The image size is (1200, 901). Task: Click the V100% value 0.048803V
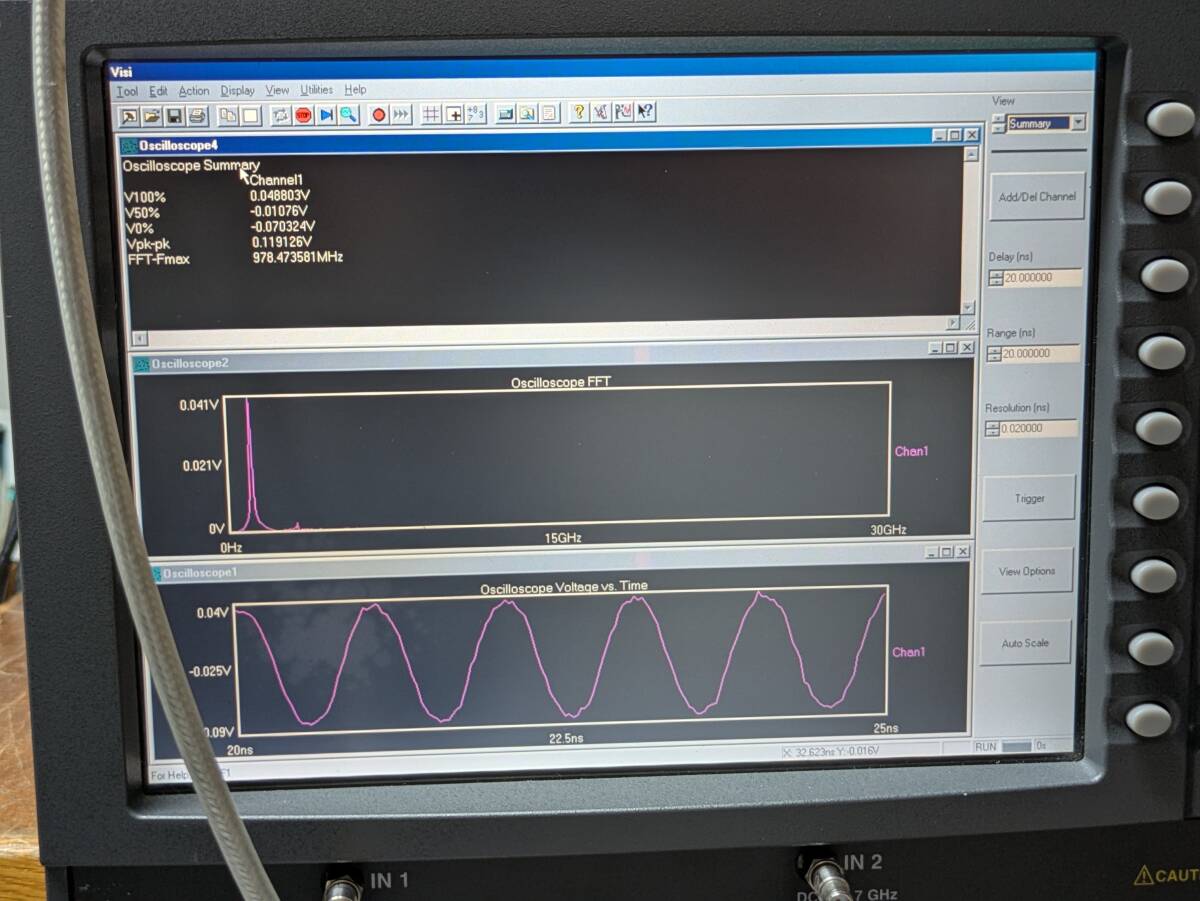click(281, 196)
